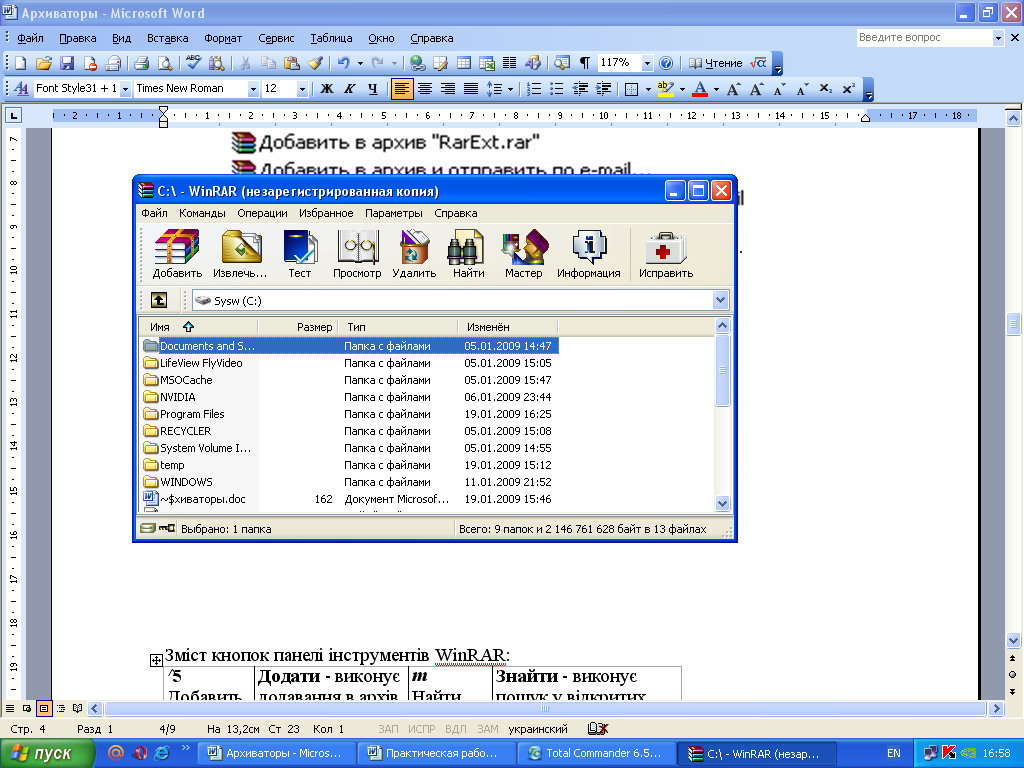Viewport: 1024px width, 768px height.
Task: Create a new blank Word document
Action: (21, 63)
